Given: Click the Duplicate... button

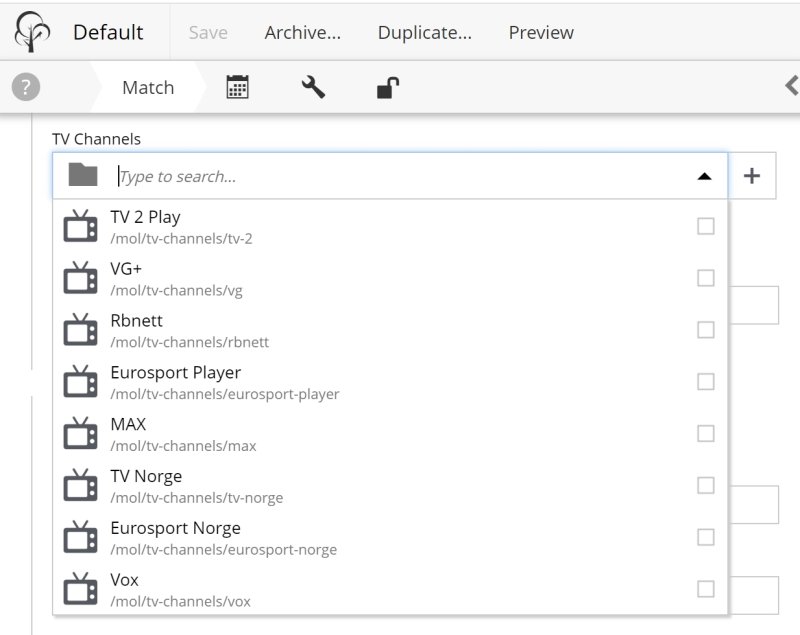Looking at the screenshot, I should (x=424, y=33).
